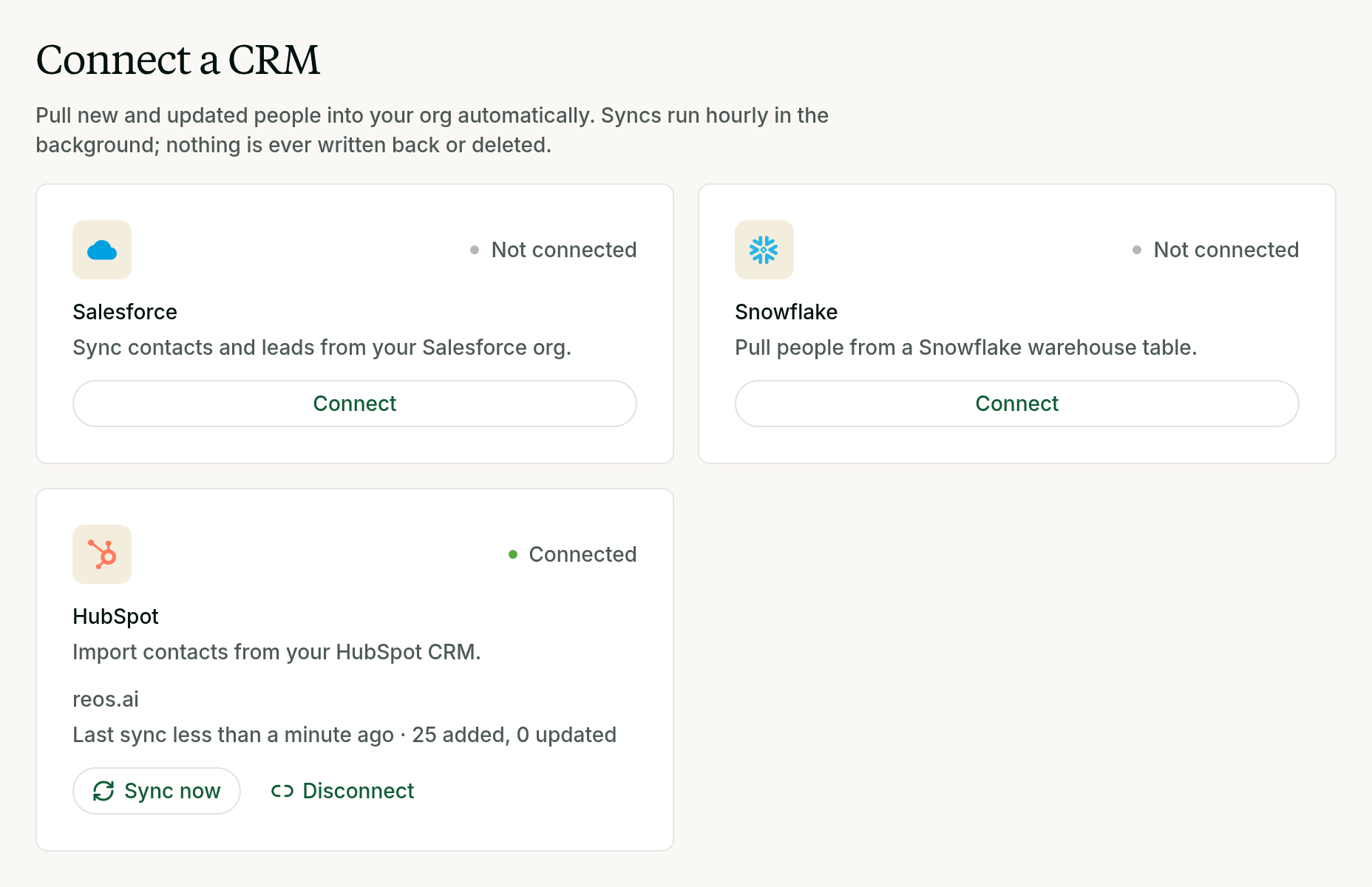Click the Connected status label on HubSpot
This screenshot has width=1372, height=887.
coord(583,554)
